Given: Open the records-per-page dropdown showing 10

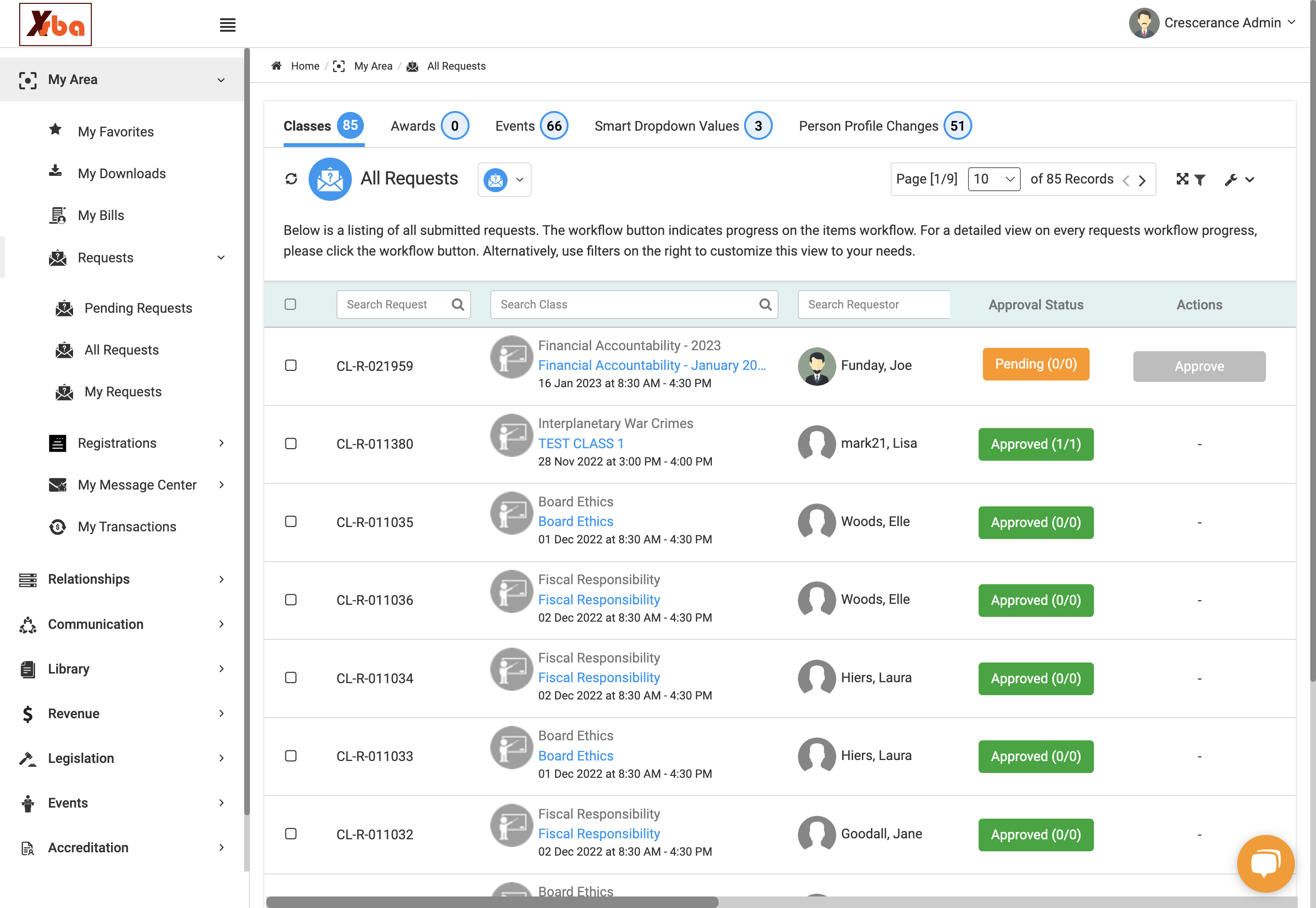Looking at the screenshot, I should pos(994,179).
